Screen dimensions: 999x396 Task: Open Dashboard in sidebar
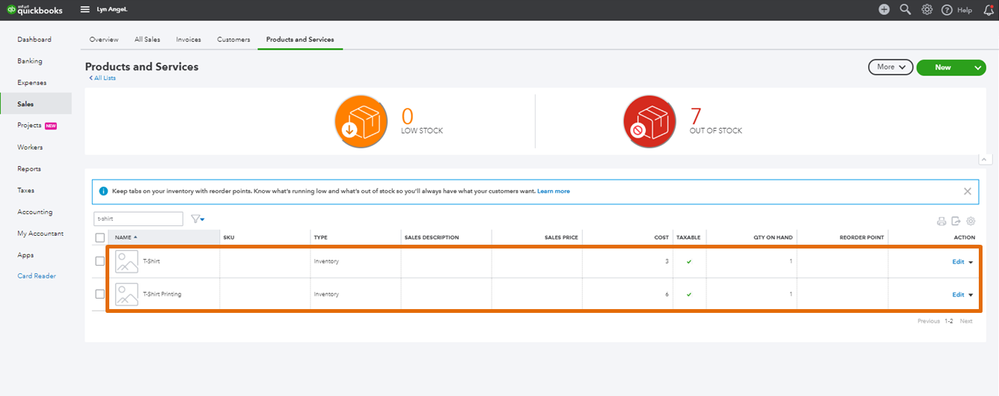point(34,39)
